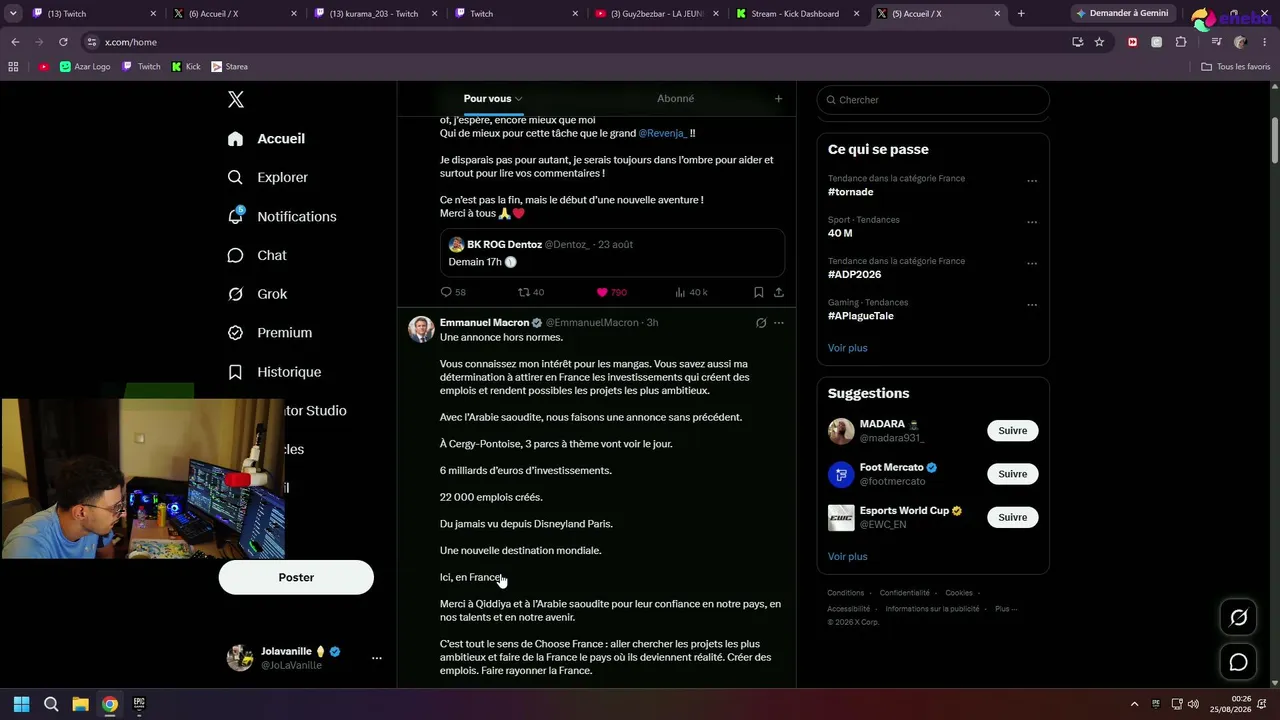Open more options on Emmanuel Macron's tweet
This screenshot has width=1280, height=720.
779,323
